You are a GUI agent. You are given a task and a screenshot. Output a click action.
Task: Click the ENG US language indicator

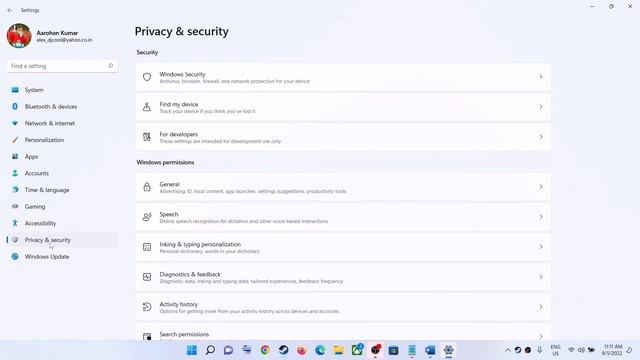click(x=556, y=350)
